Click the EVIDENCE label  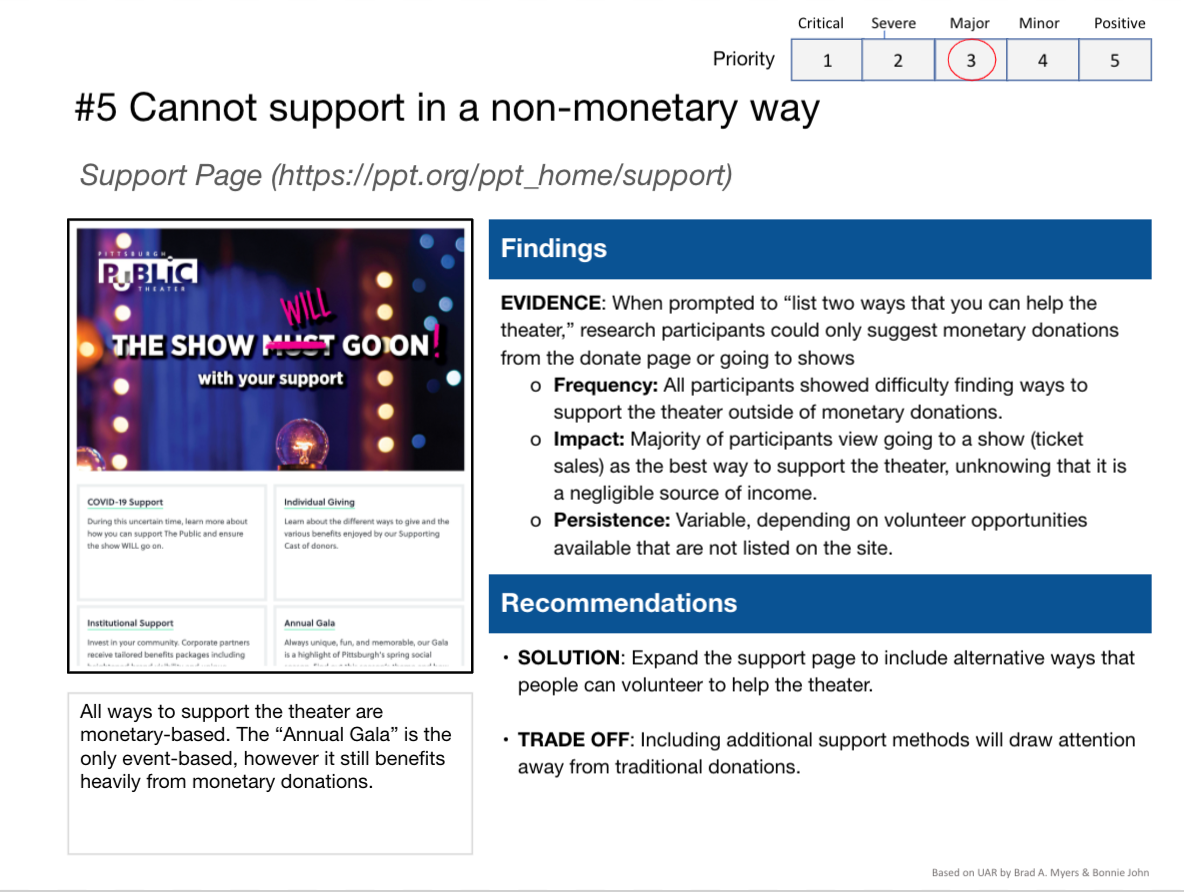(551, 304)
